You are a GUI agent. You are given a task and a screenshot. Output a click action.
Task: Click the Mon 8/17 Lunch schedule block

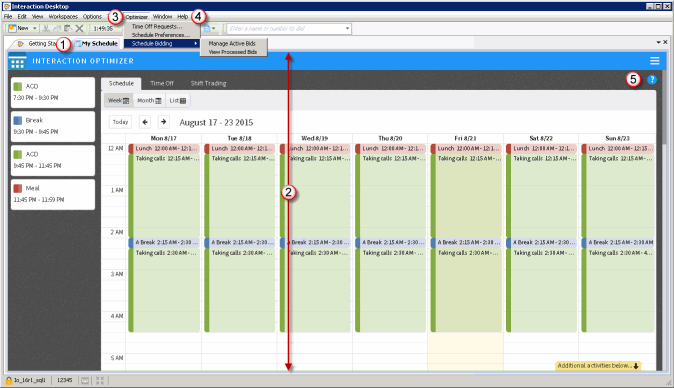pyautogui.click(x=164, y=149)
